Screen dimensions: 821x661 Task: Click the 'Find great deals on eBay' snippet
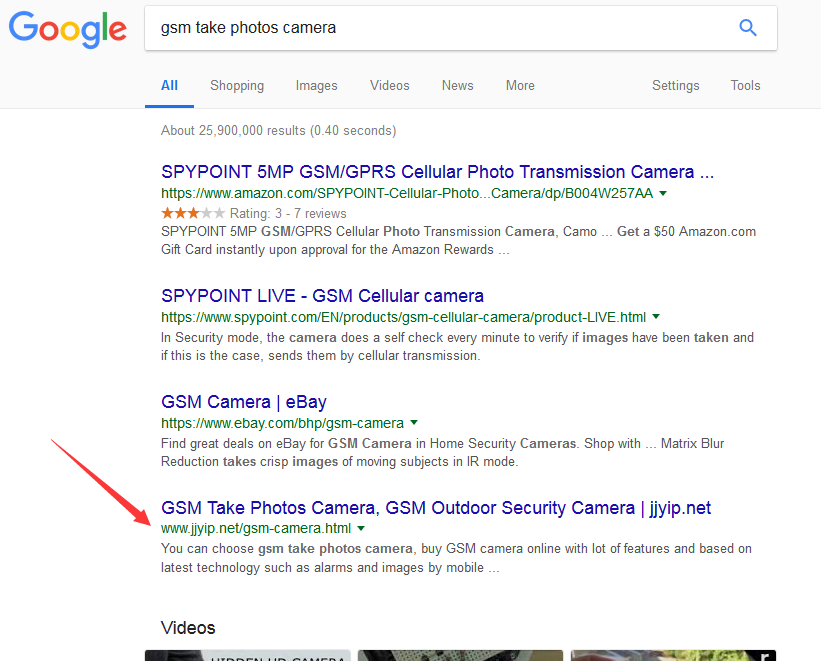[x=442, y=453]
